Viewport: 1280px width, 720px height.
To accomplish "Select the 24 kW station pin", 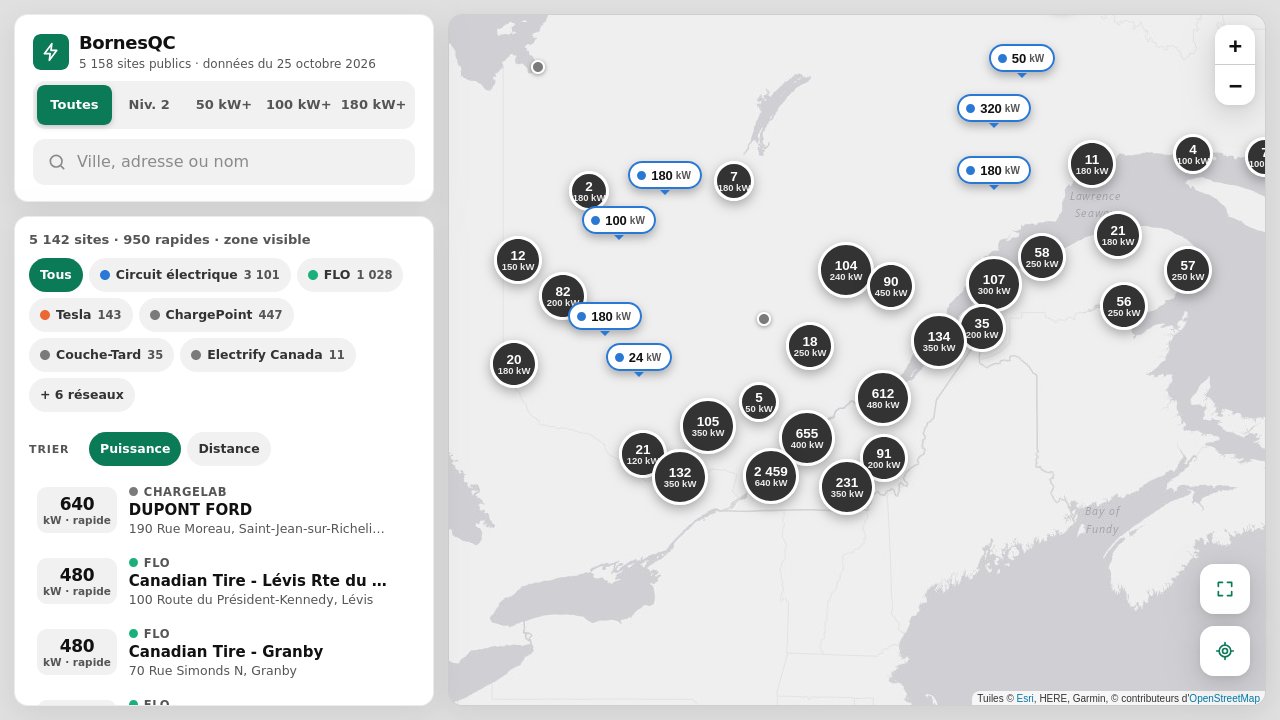I will click(x=639, y=357).
